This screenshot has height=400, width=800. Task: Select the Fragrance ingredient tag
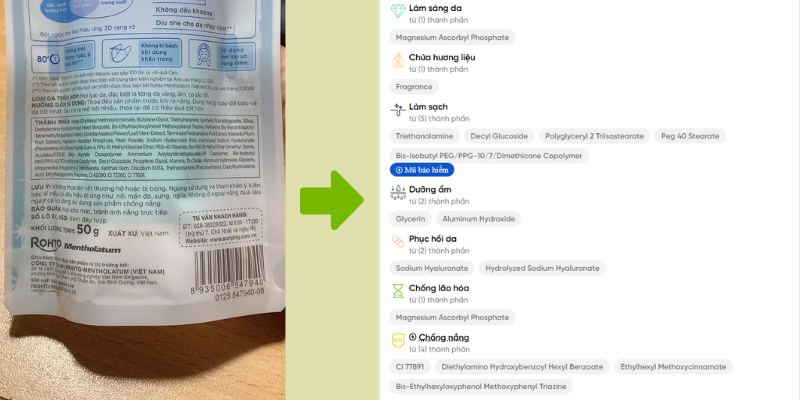414,87
